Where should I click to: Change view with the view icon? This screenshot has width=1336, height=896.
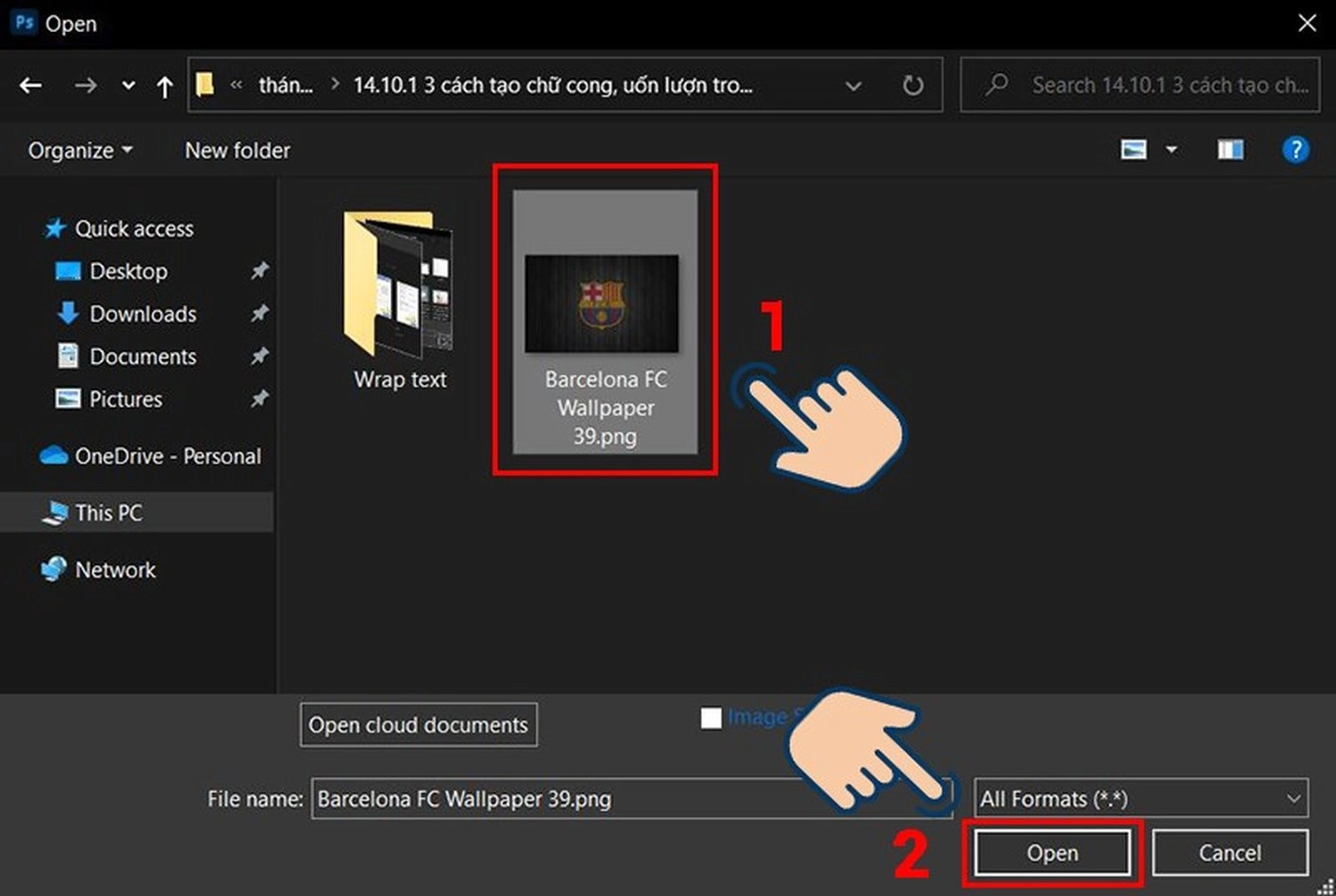[1133, 150]
